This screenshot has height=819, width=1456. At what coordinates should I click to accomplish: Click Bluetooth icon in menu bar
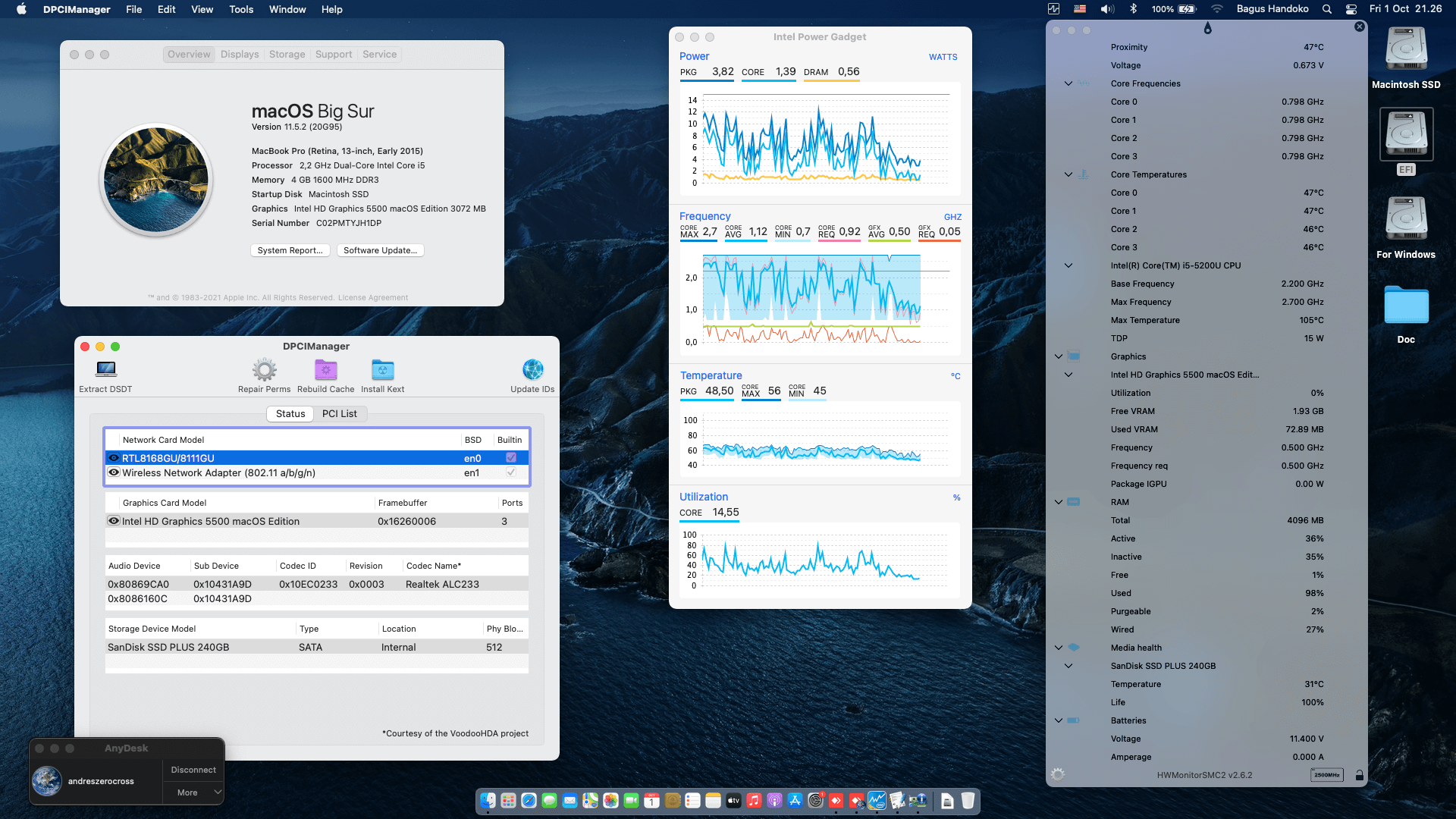coord(1134,9)
